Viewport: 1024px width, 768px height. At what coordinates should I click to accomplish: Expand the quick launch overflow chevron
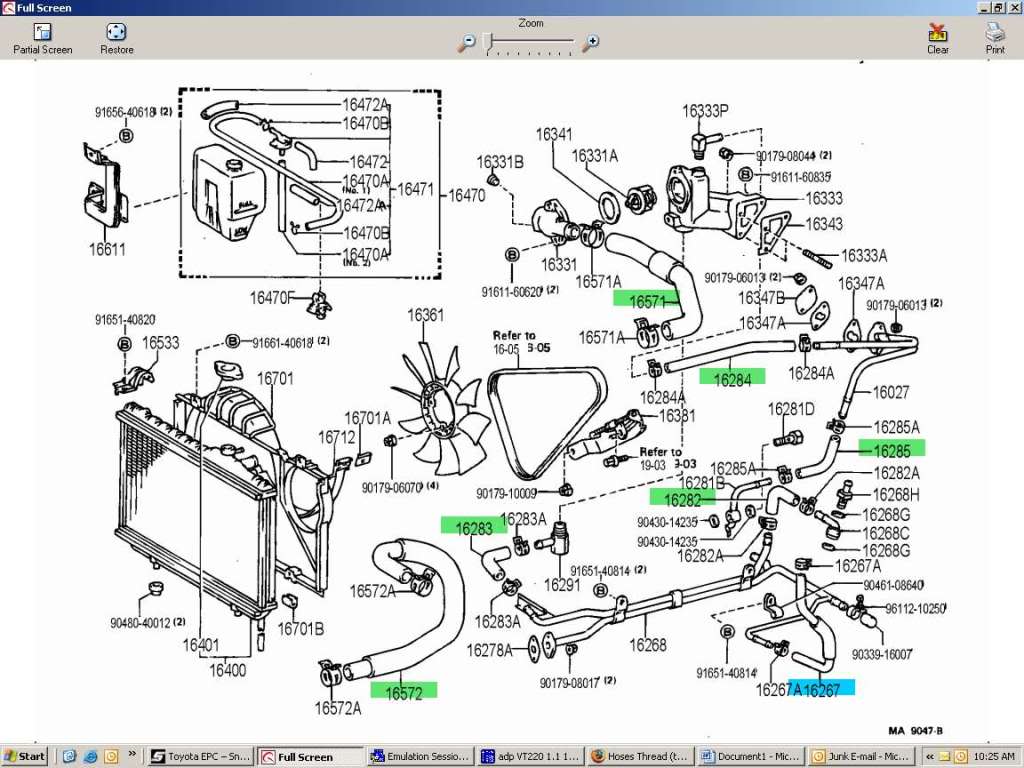click(x=132, y=755)
